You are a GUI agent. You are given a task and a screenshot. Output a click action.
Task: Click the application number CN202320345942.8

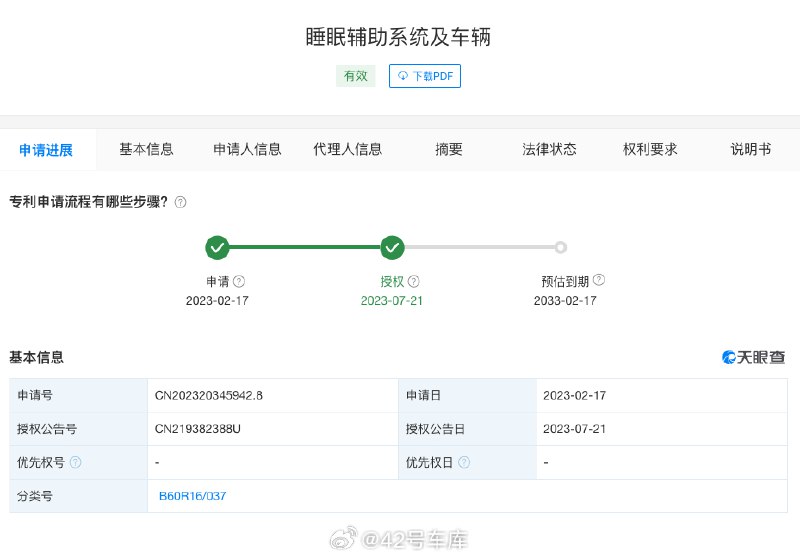(209, 395)
